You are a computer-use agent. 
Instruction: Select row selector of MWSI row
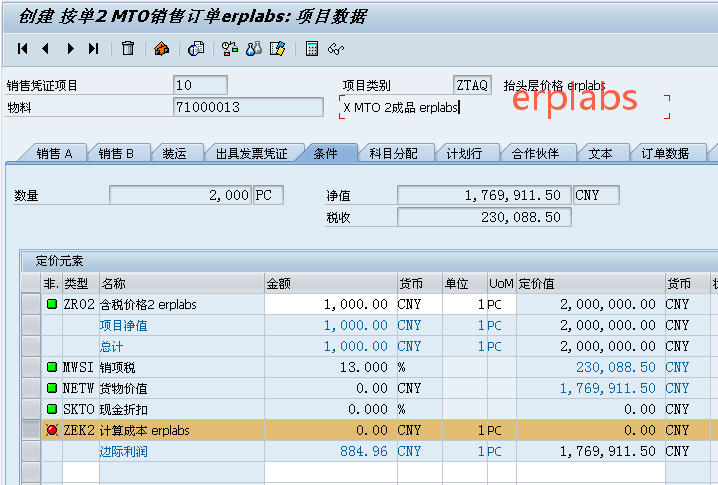31,367
